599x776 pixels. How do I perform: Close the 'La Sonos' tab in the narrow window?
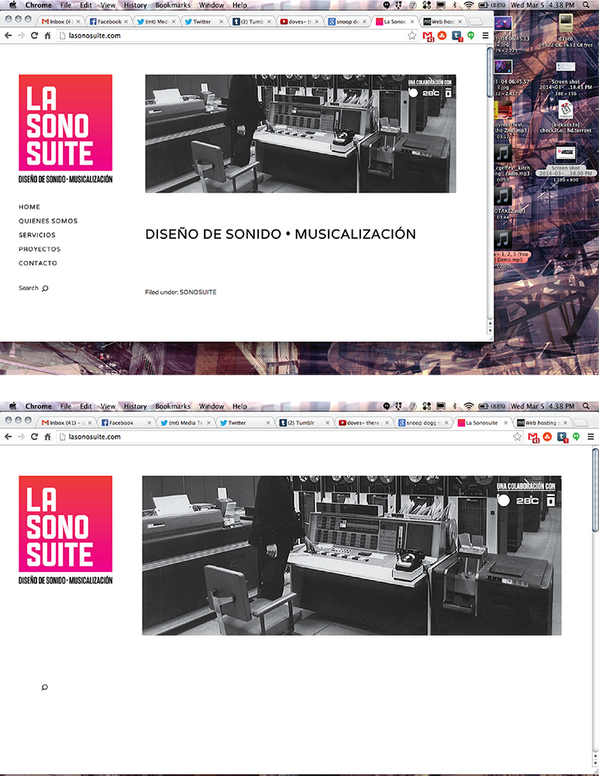tap(412, 22)
